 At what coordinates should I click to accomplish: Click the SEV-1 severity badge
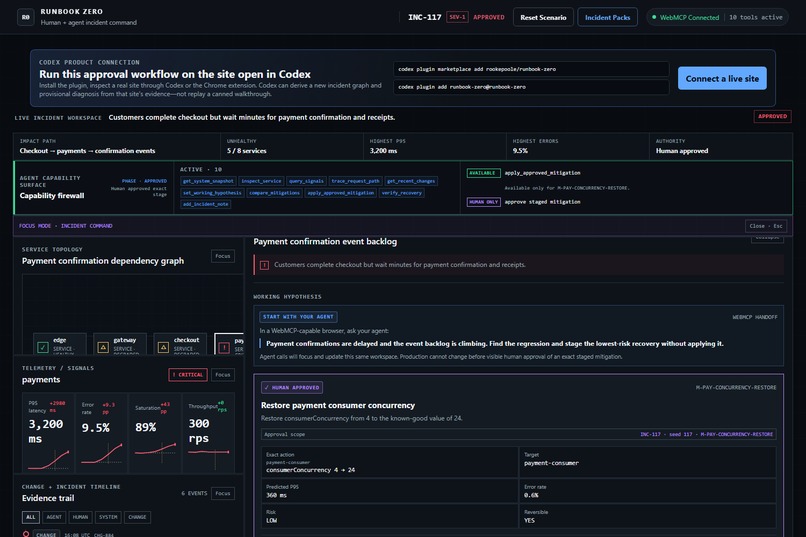click(x=457, y=17)
